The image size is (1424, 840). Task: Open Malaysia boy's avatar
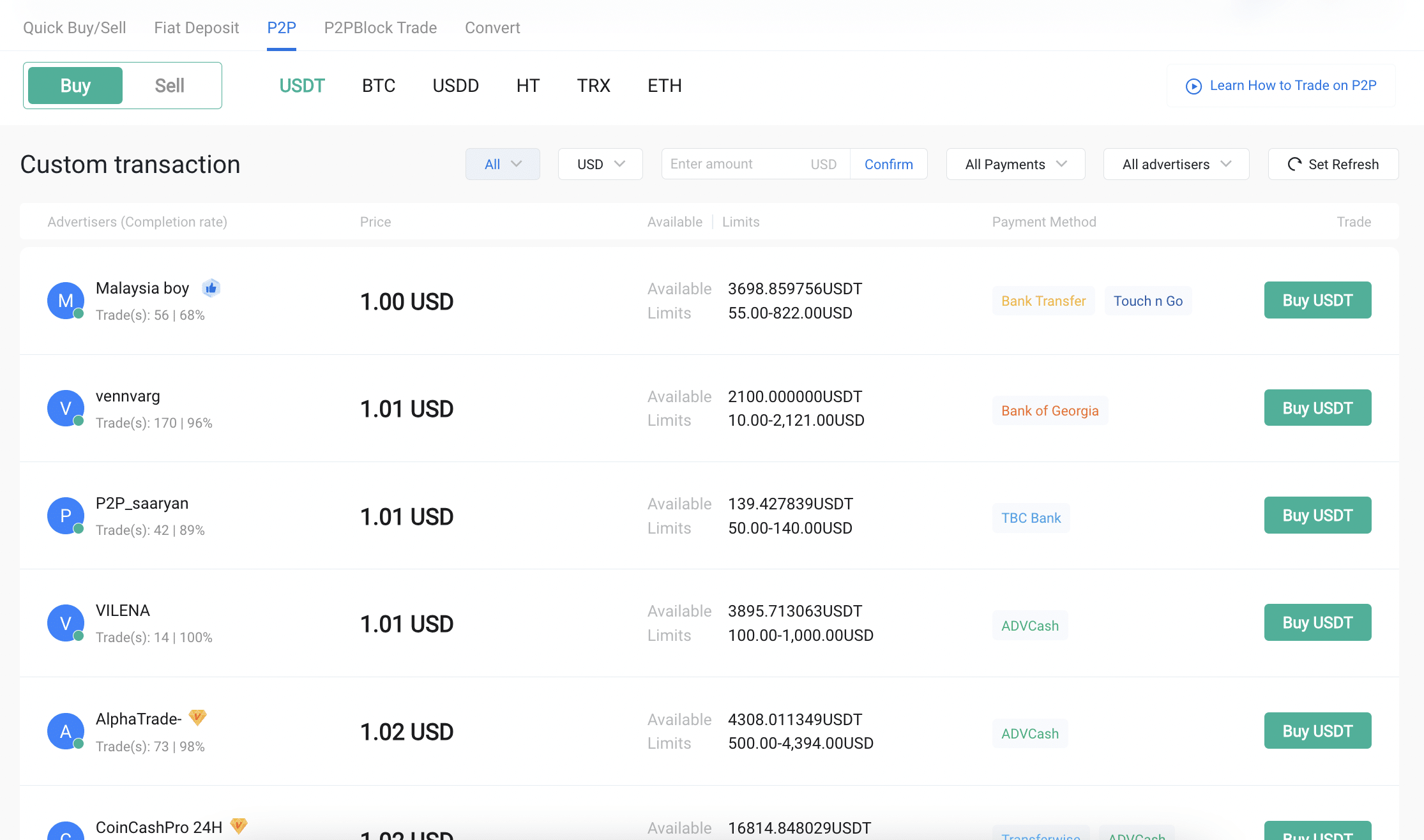(66, 301)
